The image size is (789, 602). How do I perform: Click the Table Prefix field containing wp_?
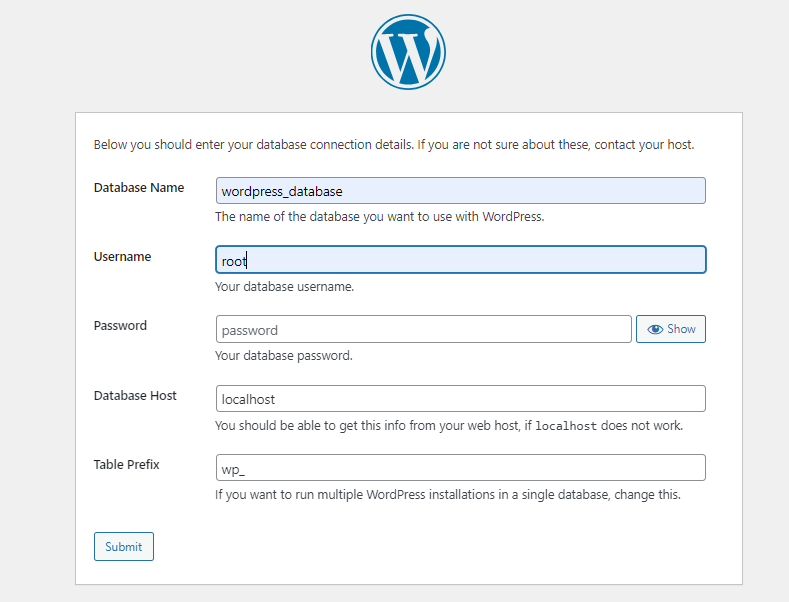[460, 468]
